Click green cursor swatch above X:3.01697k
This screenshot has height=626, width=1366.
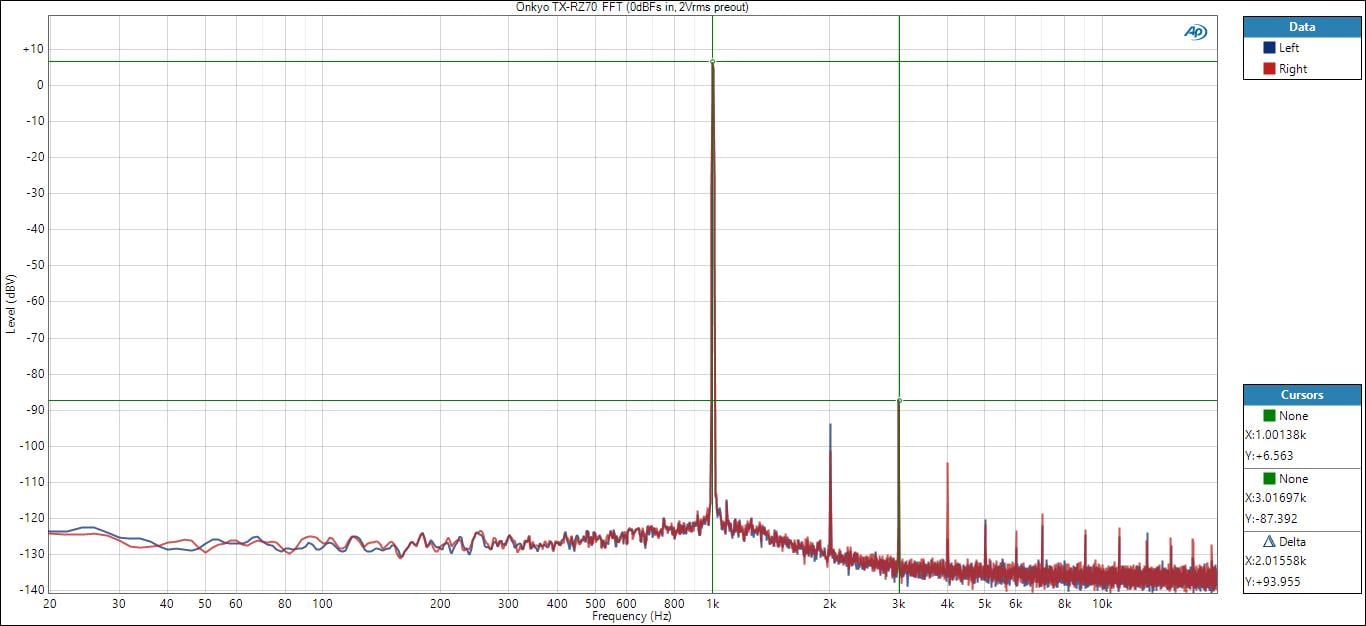1269,479
